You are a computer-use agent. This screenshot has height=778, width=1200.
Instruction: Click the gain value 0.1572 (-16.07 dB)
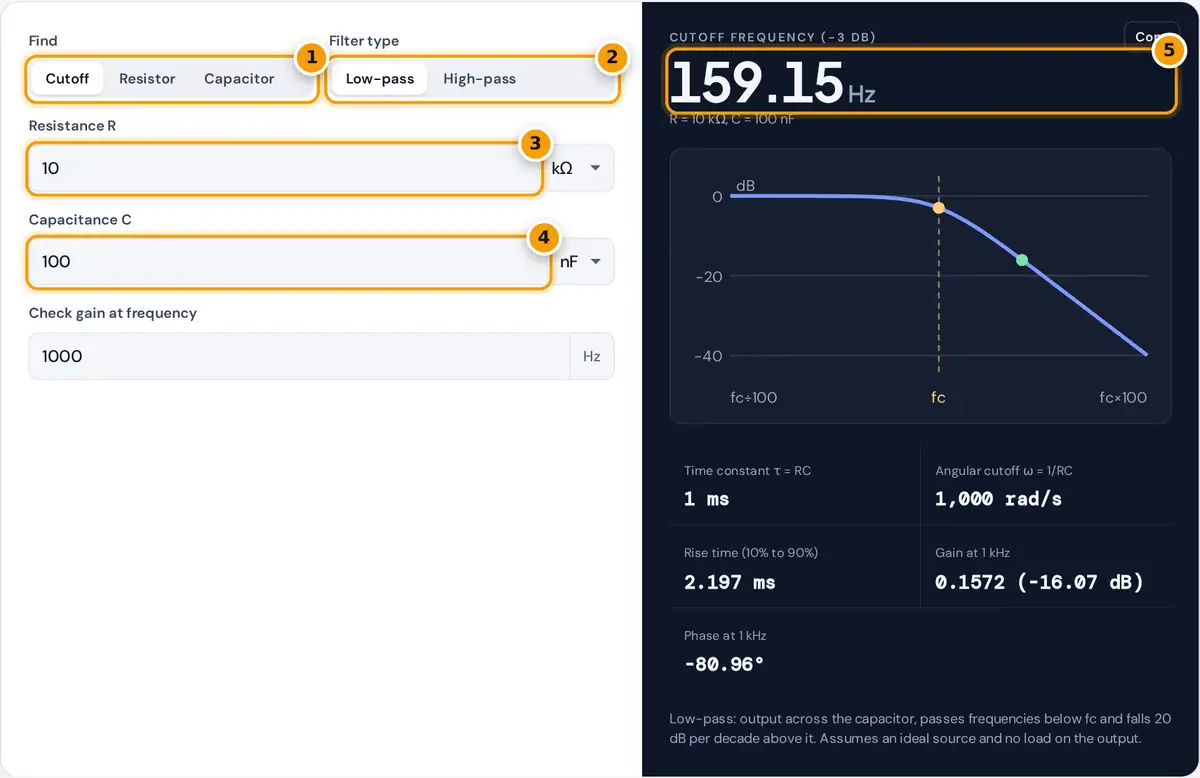(x=1039, y=582)
